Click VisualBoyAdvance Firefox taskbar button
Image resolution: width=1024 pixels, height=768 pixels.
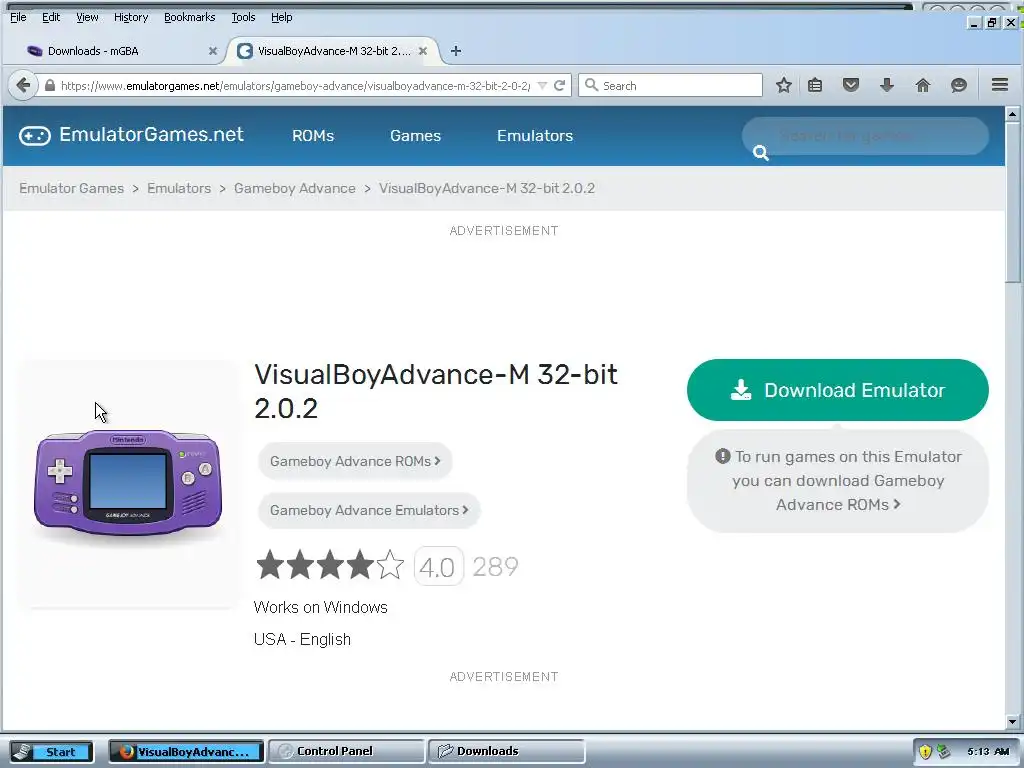pyautogui.click(x=186, y=752)
